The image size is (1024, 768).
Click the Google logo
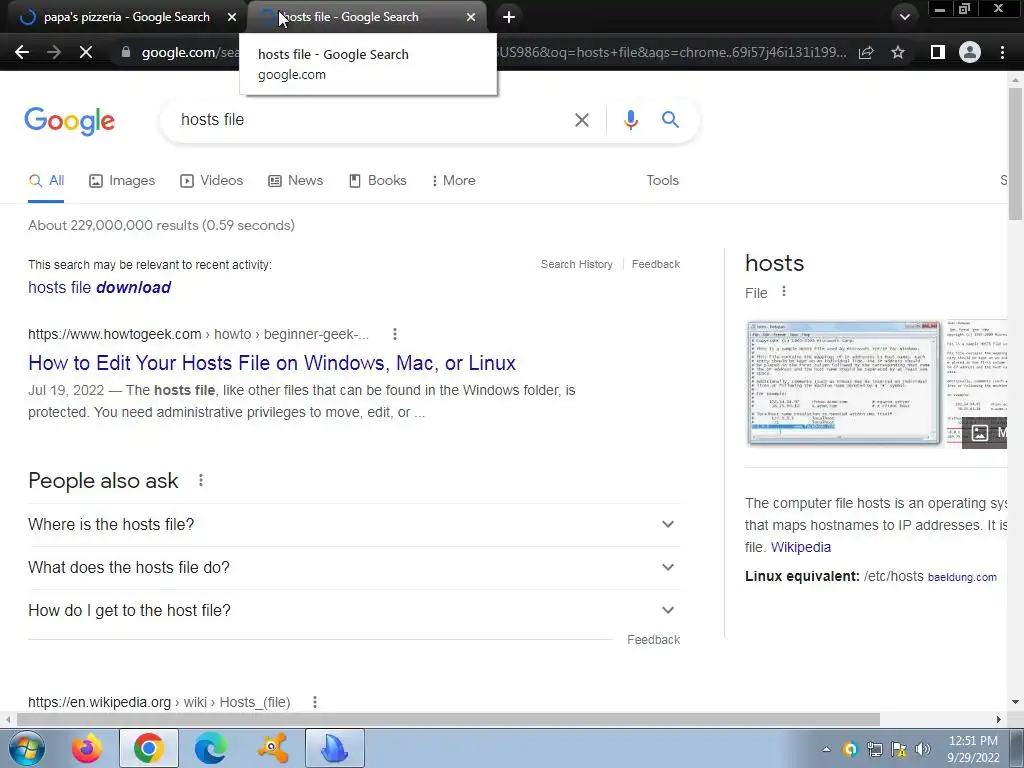[70, 121]
